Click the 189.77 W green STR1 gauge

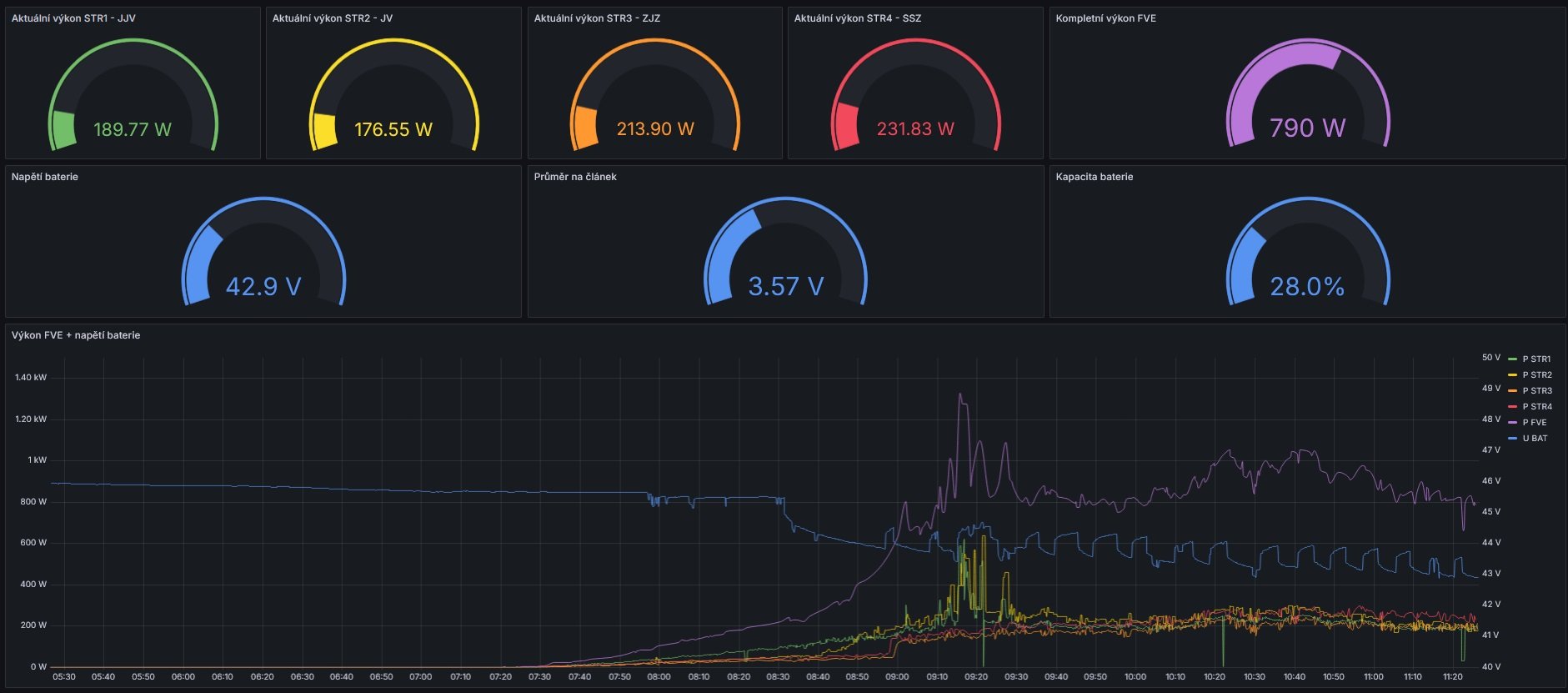[x=133, y=95]
